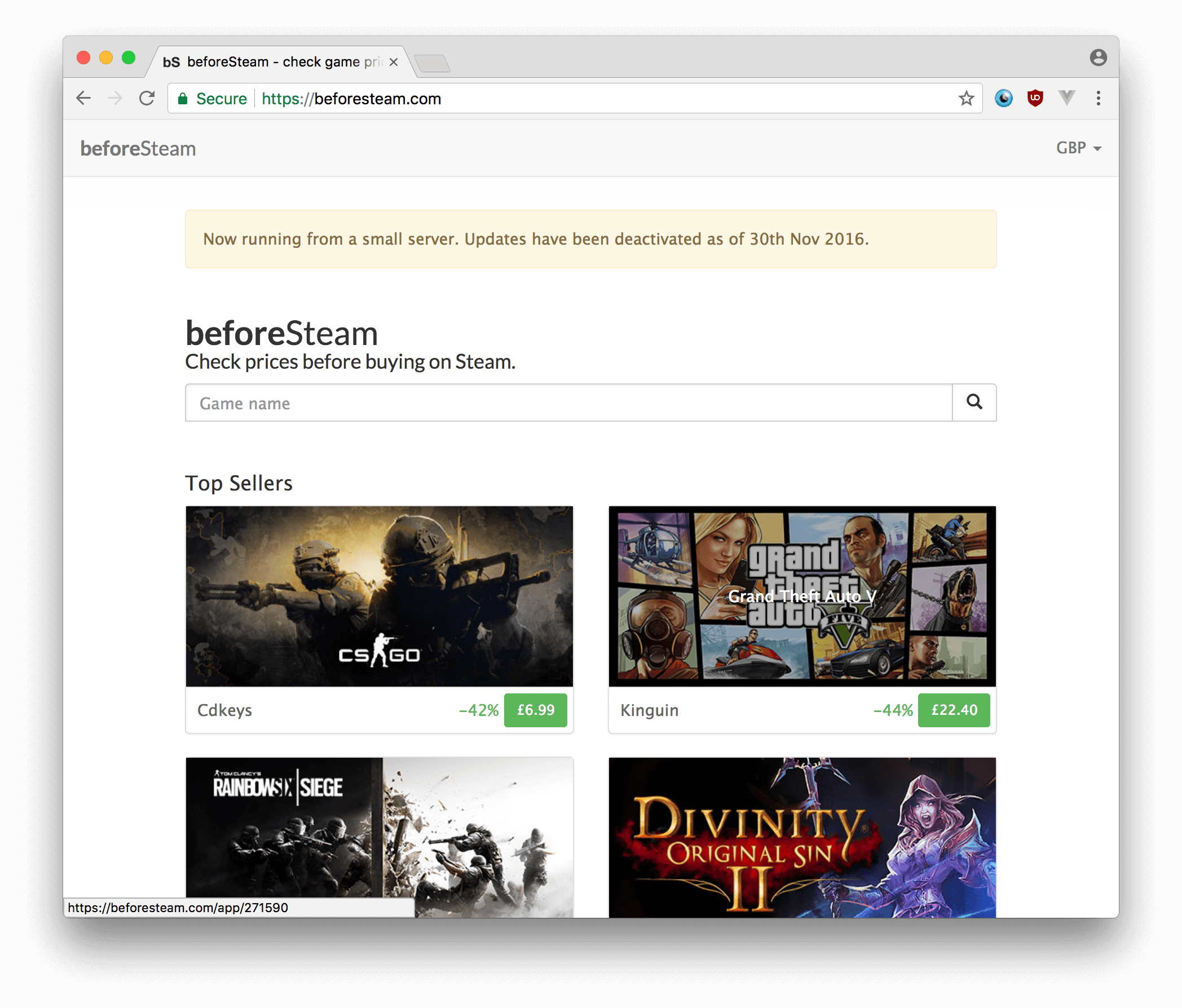Click the server update notice banner
1182x1008 pixels.
point(591,239)
